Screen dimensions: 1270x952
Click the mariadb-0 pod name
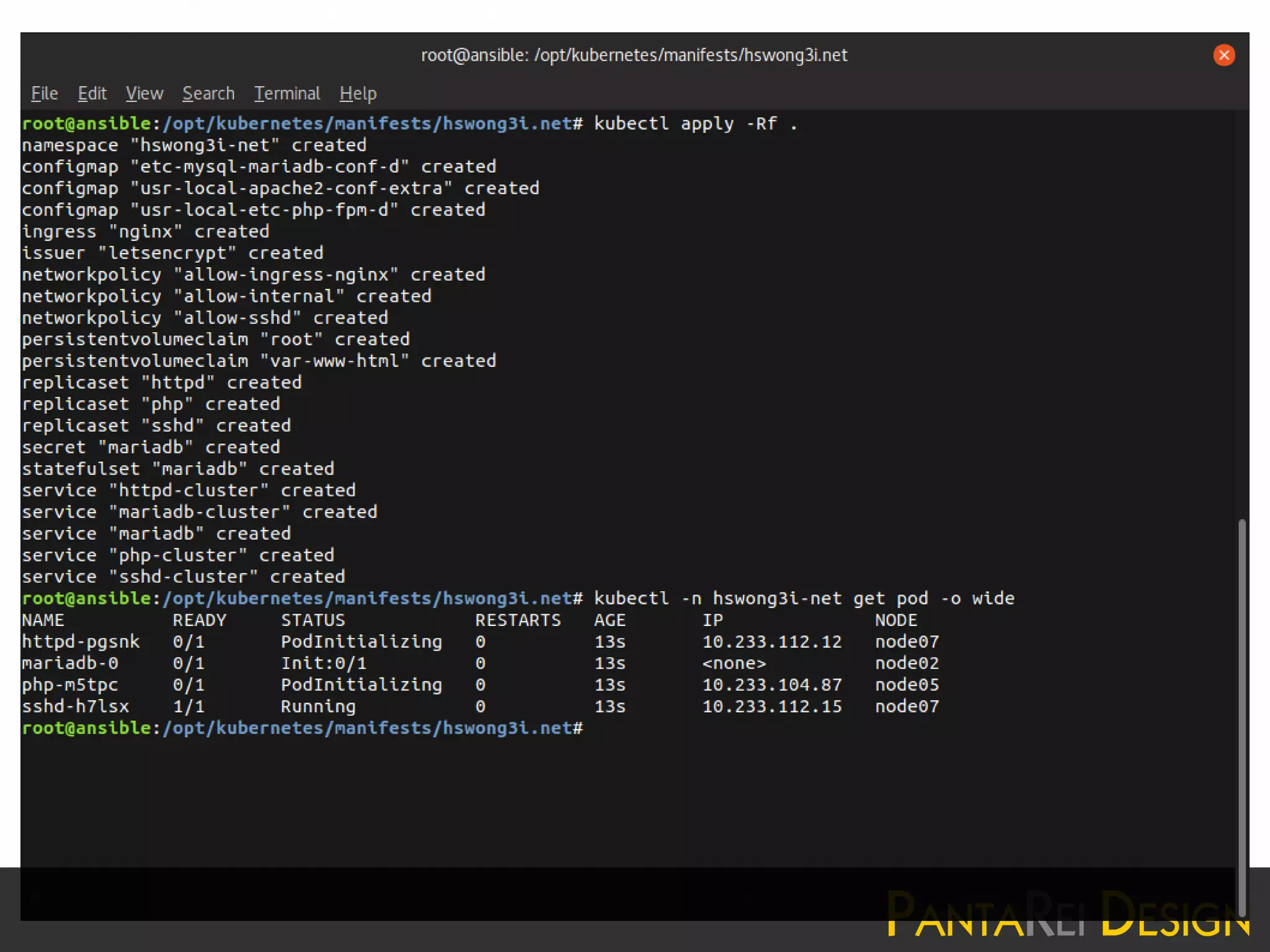click(x=69, y=663)
